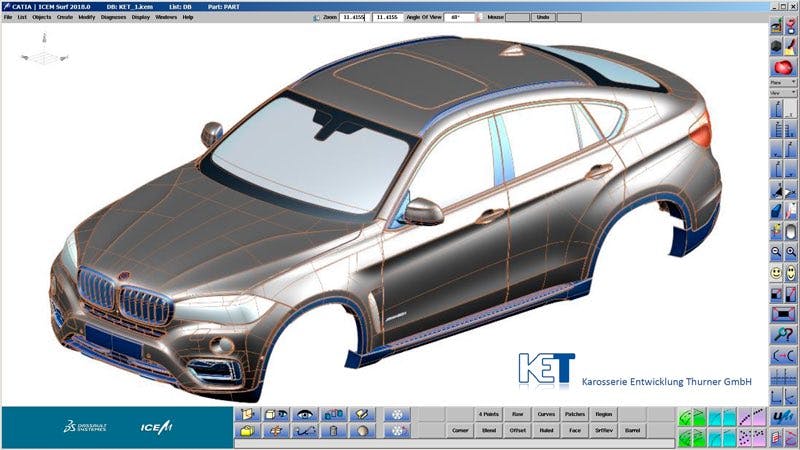The width and height of the screenshot is (800, 450).
Task: Click the white oval shape icon
Action: point(790,231)
